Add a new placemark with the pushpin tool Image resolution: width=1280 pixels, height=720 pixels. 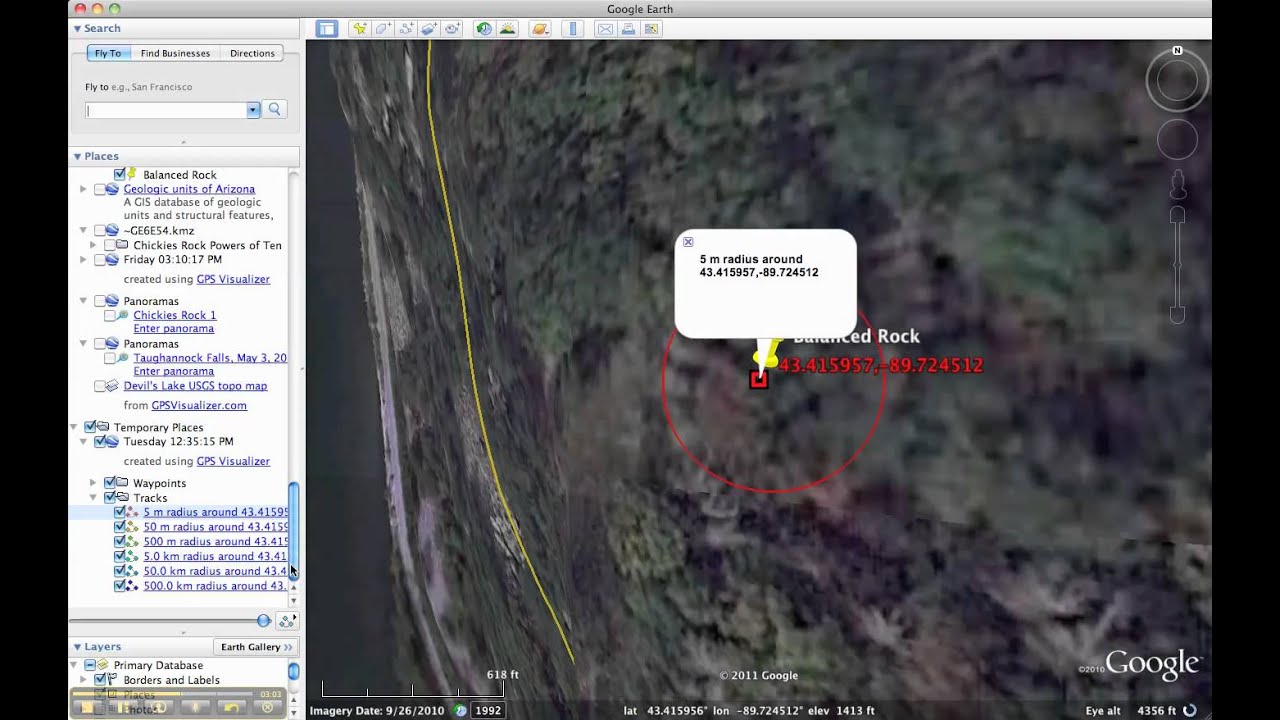(x=359, y=29)
